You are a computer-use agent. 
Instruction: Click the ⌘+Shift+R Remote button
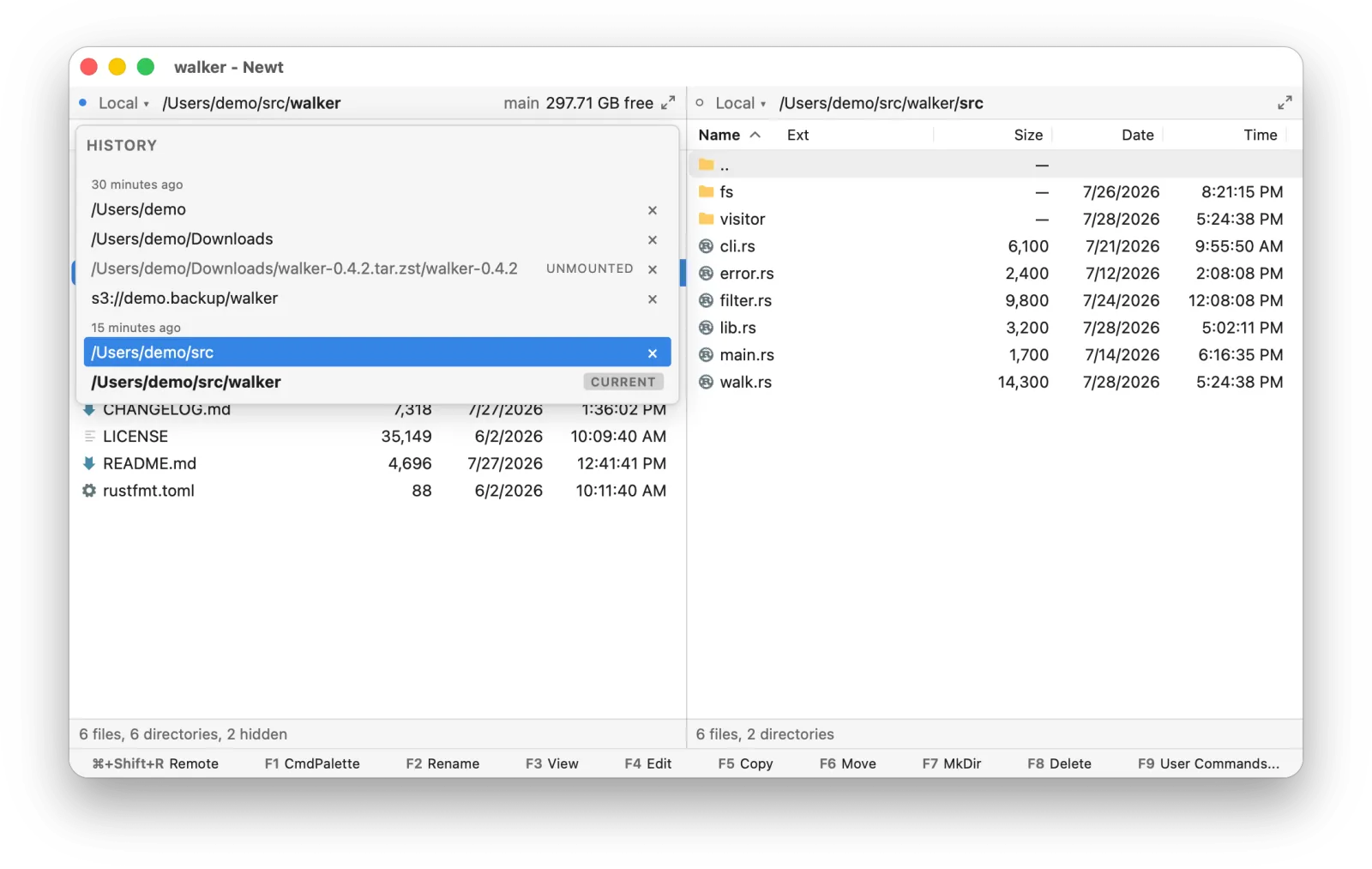click(x=155, y=763)
